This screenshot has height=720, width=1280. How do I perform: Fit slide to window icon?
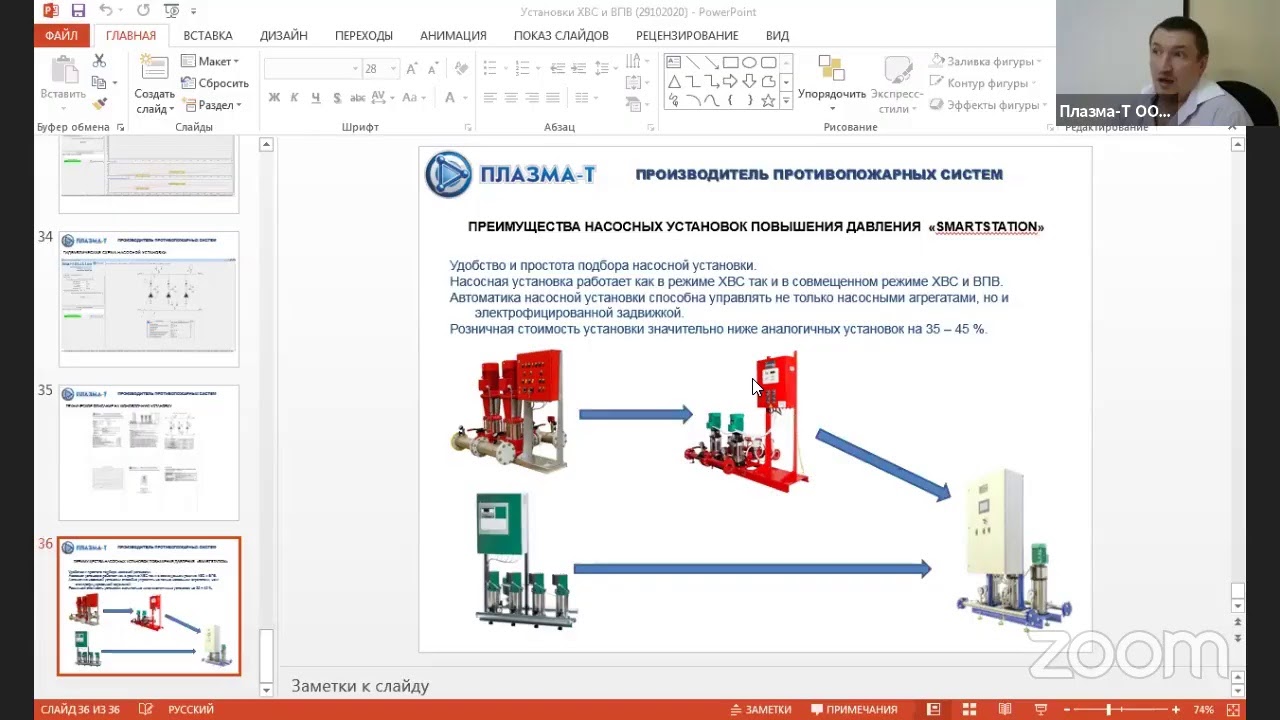coord(1232,710)
